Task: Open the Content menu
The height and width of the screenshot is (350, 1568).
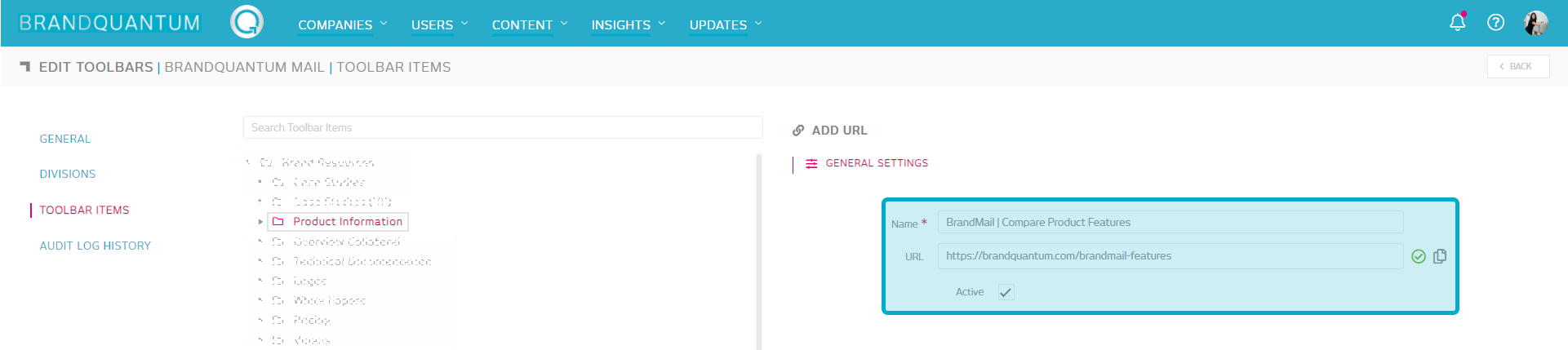Action: [x=530, y=24]
